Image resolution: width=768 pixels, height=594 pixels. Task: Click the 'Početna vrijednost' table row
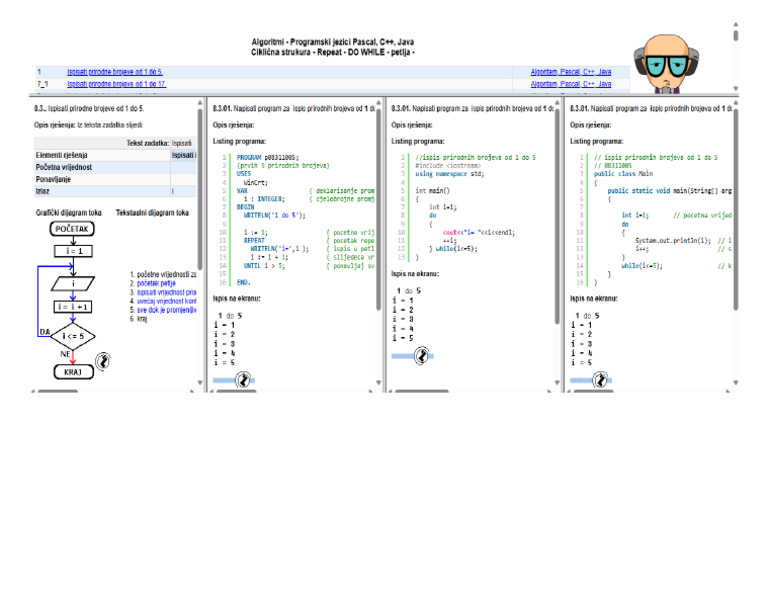coord(115,167)
